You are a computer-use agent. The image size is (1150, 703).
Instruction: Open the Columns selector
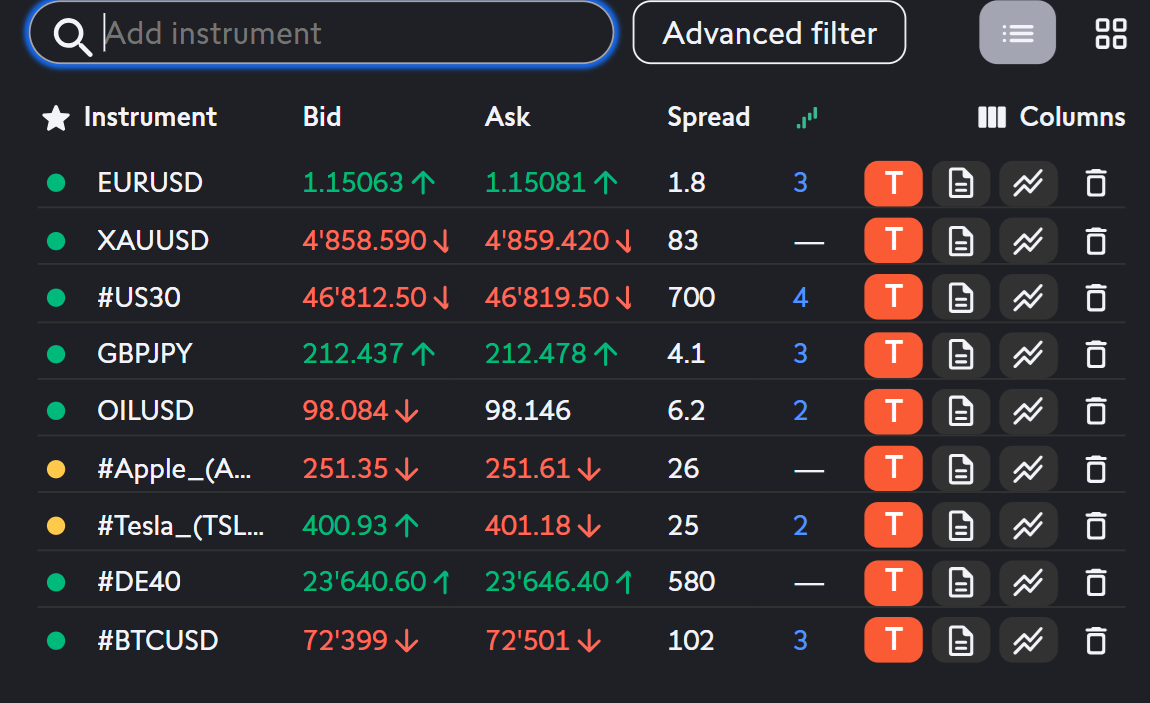[1051, 117]
